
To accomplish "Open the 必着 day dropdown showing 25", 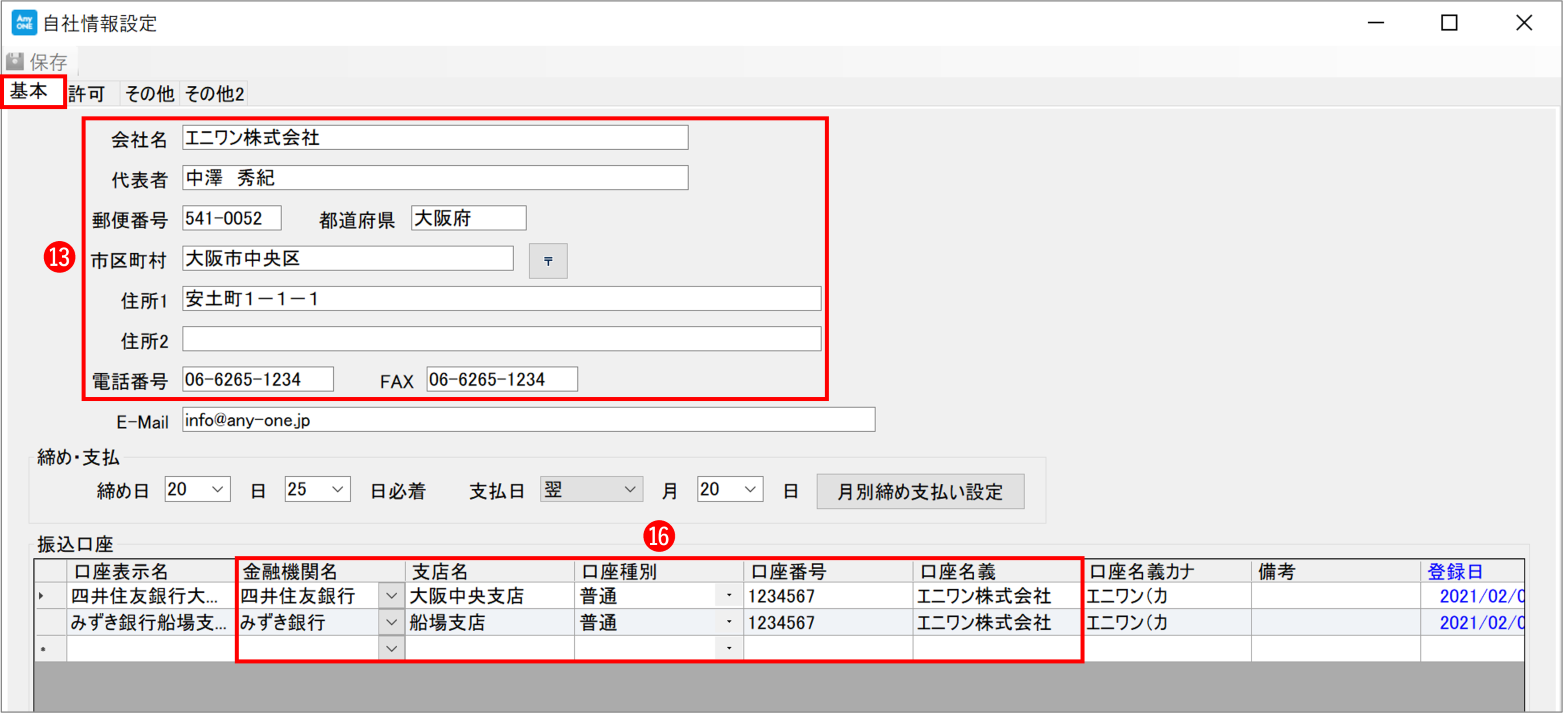I will pyautogui.click(x=338, y=490).
